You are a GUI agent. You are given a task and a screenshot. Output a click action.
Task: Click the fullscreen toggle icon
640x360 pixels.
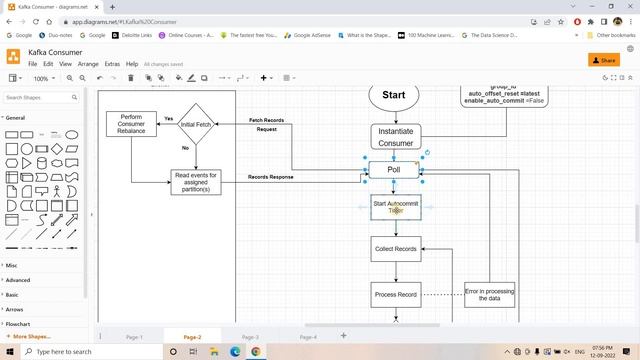pyautogui.click(x=613, y=78)
